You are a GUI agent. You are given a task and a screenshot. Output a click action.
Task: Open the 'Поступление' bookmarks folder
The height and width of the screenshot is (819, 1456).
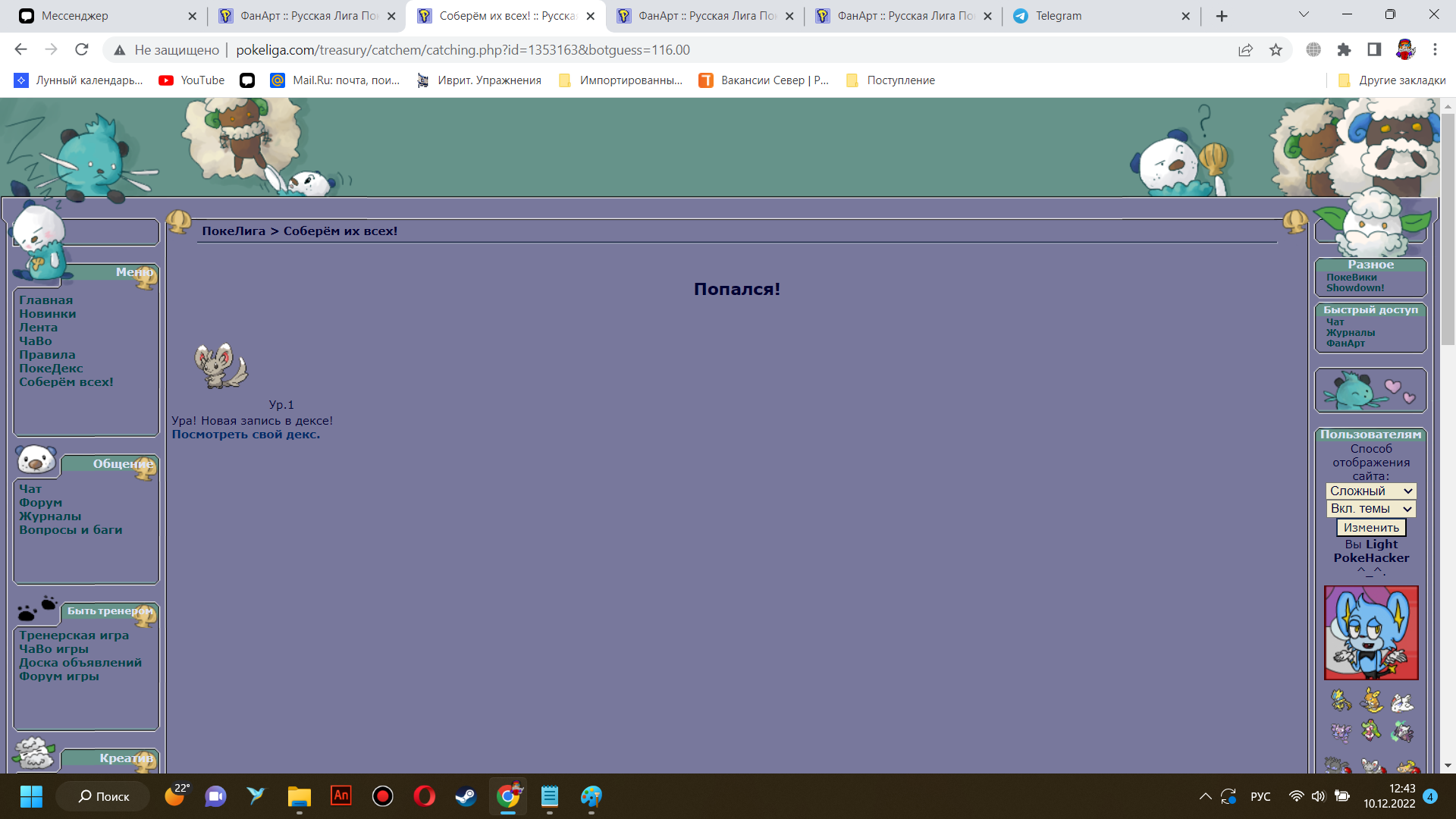tap(891, 80)
